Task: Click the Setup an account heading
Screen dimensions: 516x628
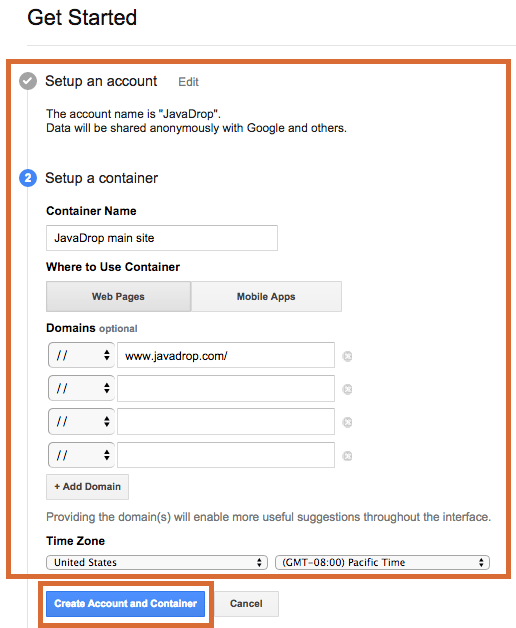Action: tap(101, 81)
